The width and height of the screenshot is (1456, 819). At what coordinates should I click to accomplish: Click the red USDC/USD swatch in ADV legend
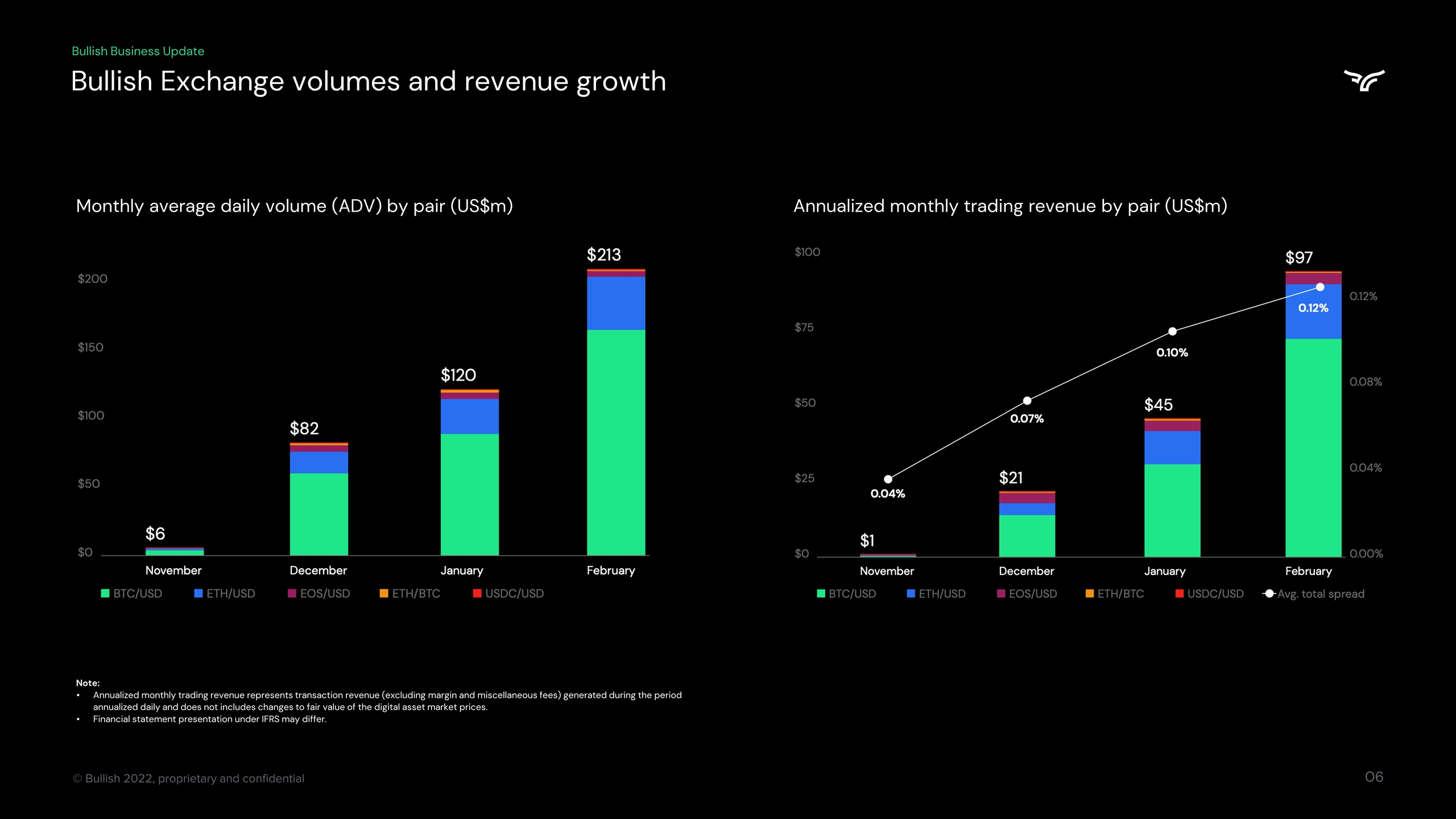click(477, 593)
